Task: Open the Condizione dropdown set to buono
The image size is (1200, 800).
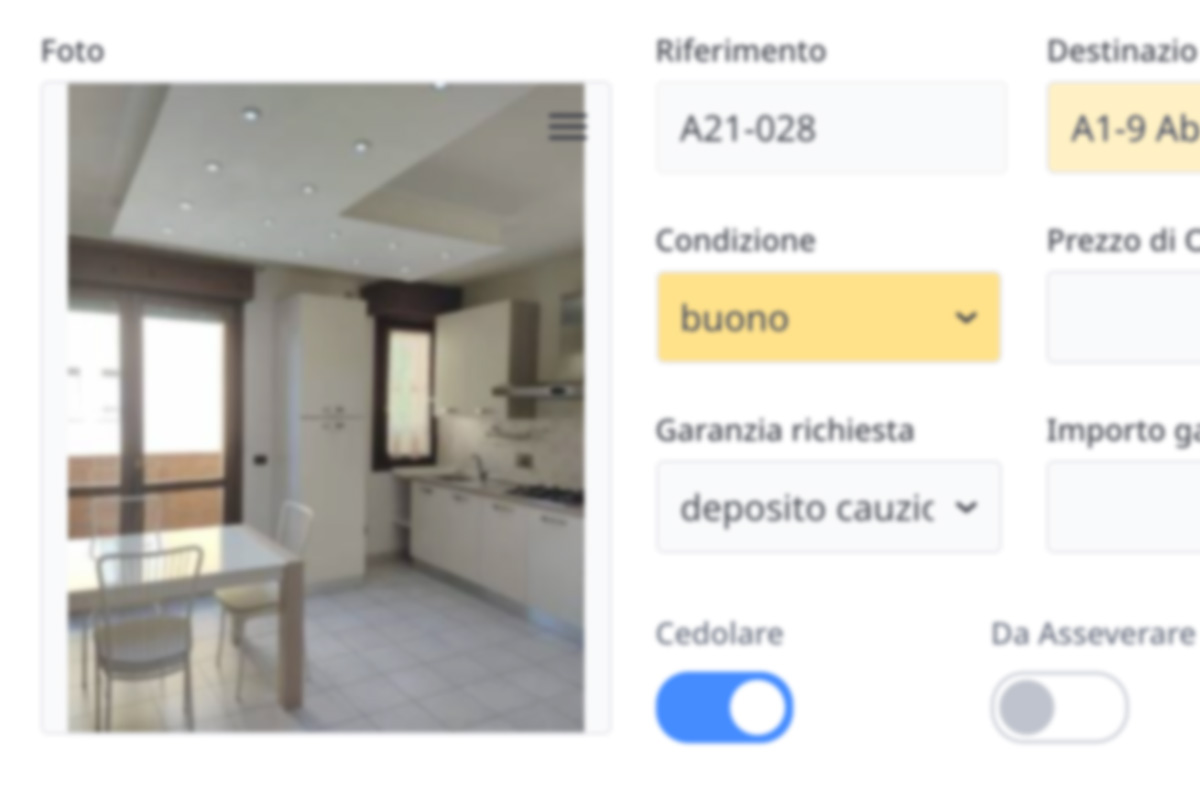Action: (828, 317)
